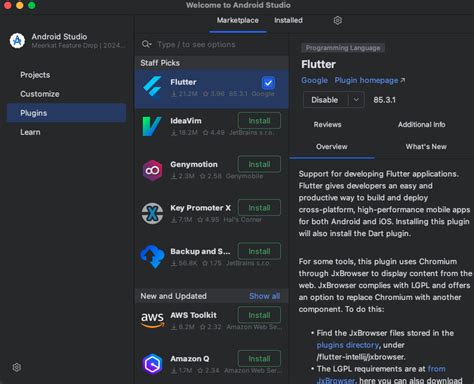This screenshot has height=384, width=474.
Task: Open the Additional Info tab
Action: (x=422, y=125)
